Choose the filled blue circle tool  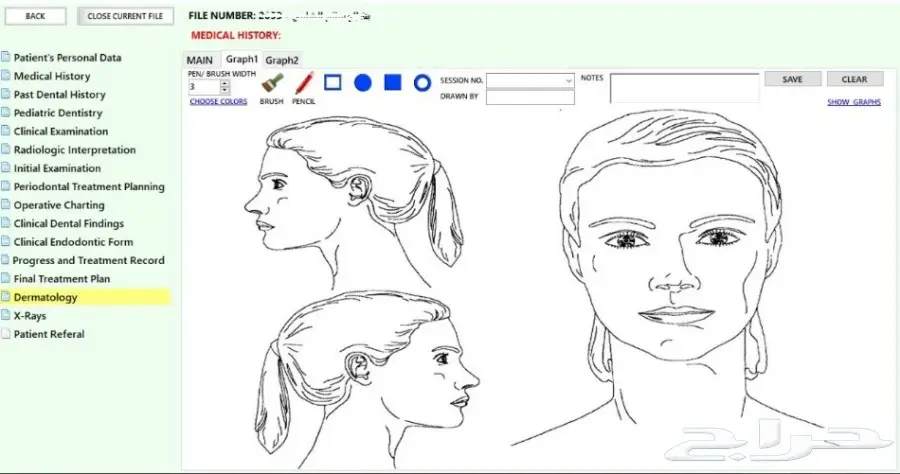click(x=363, y=82)
